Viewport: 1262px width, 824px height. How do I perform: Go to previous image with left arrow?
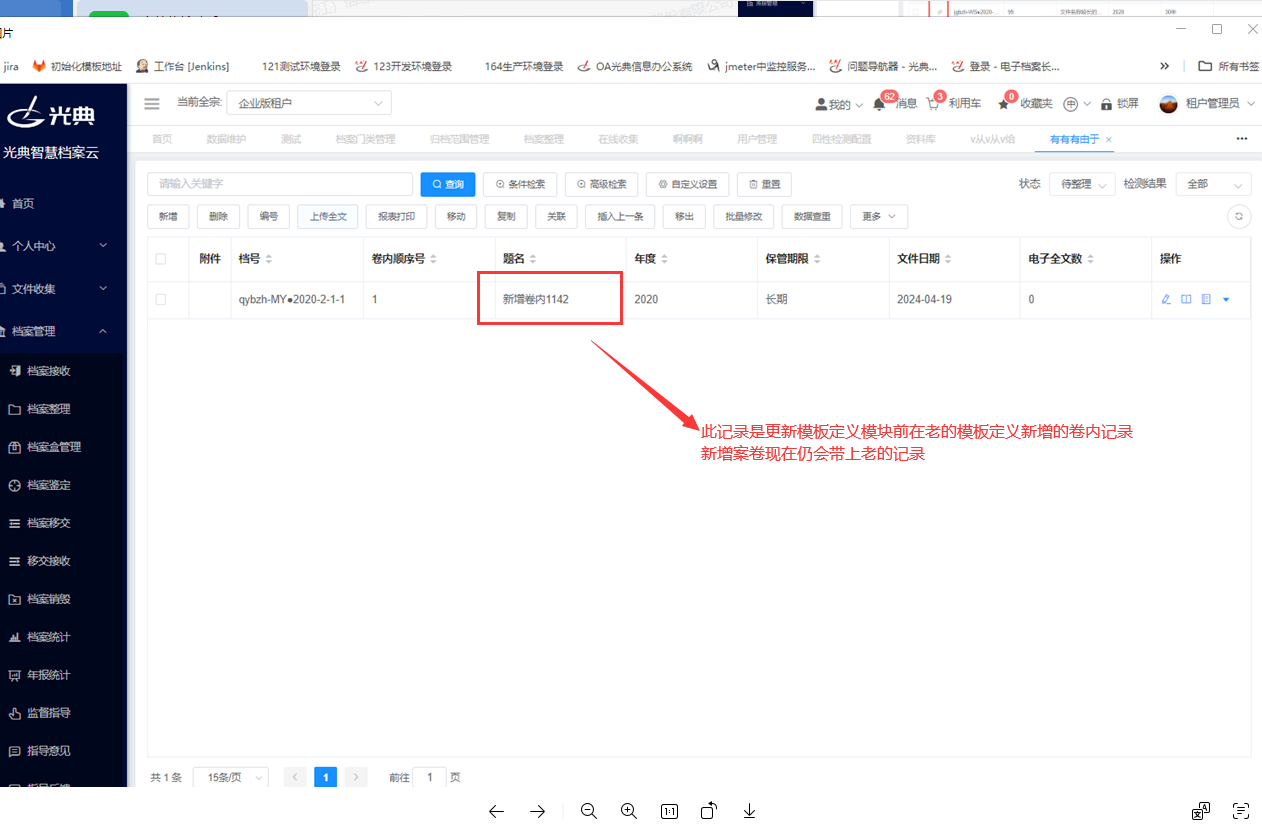coord(496,811)
